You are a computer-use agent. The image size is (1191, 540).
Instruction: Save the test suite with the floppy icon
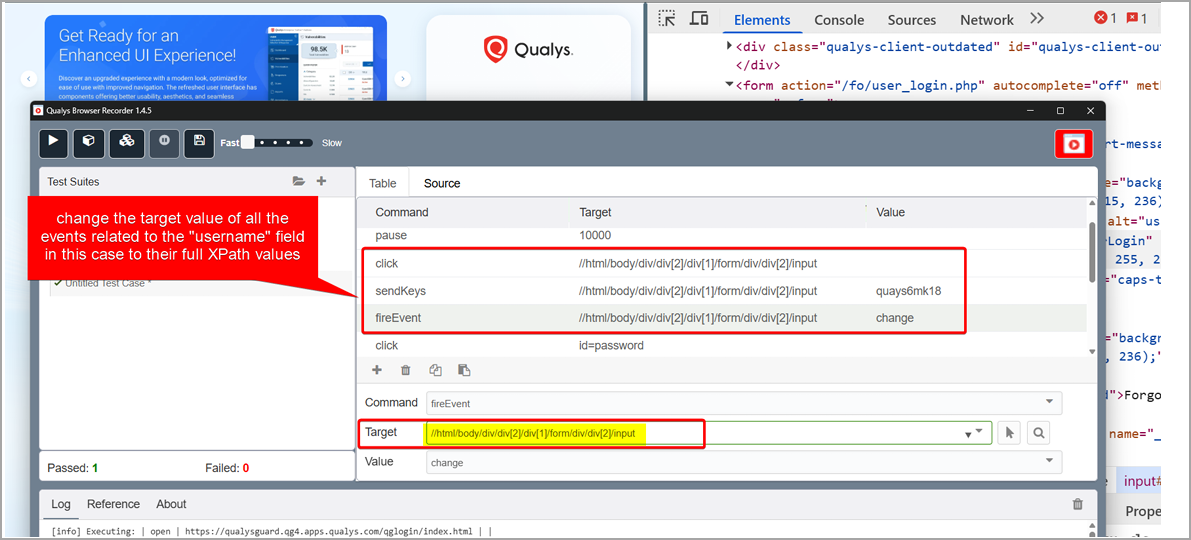199,142
